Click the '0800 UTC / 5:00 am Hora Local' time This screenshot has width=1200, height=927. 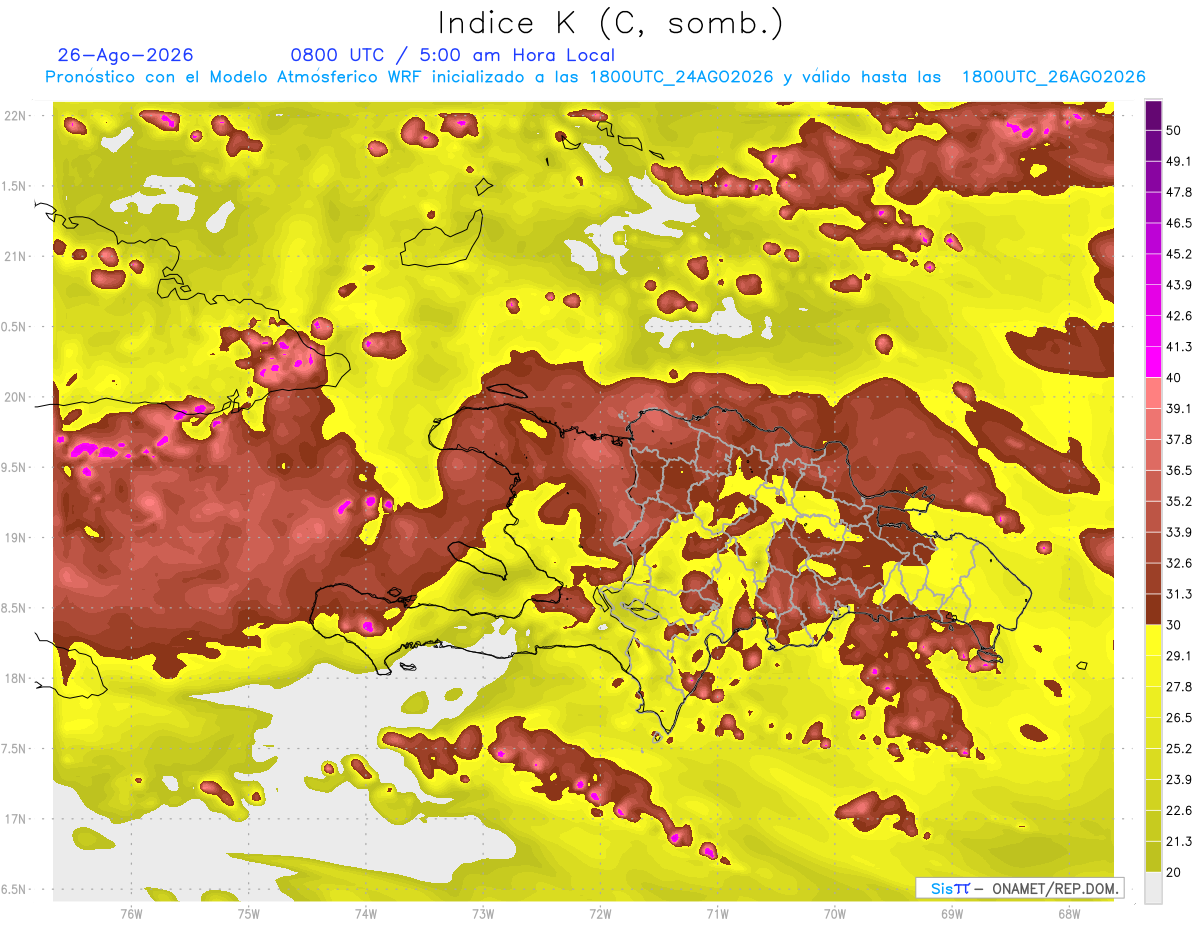453,55
